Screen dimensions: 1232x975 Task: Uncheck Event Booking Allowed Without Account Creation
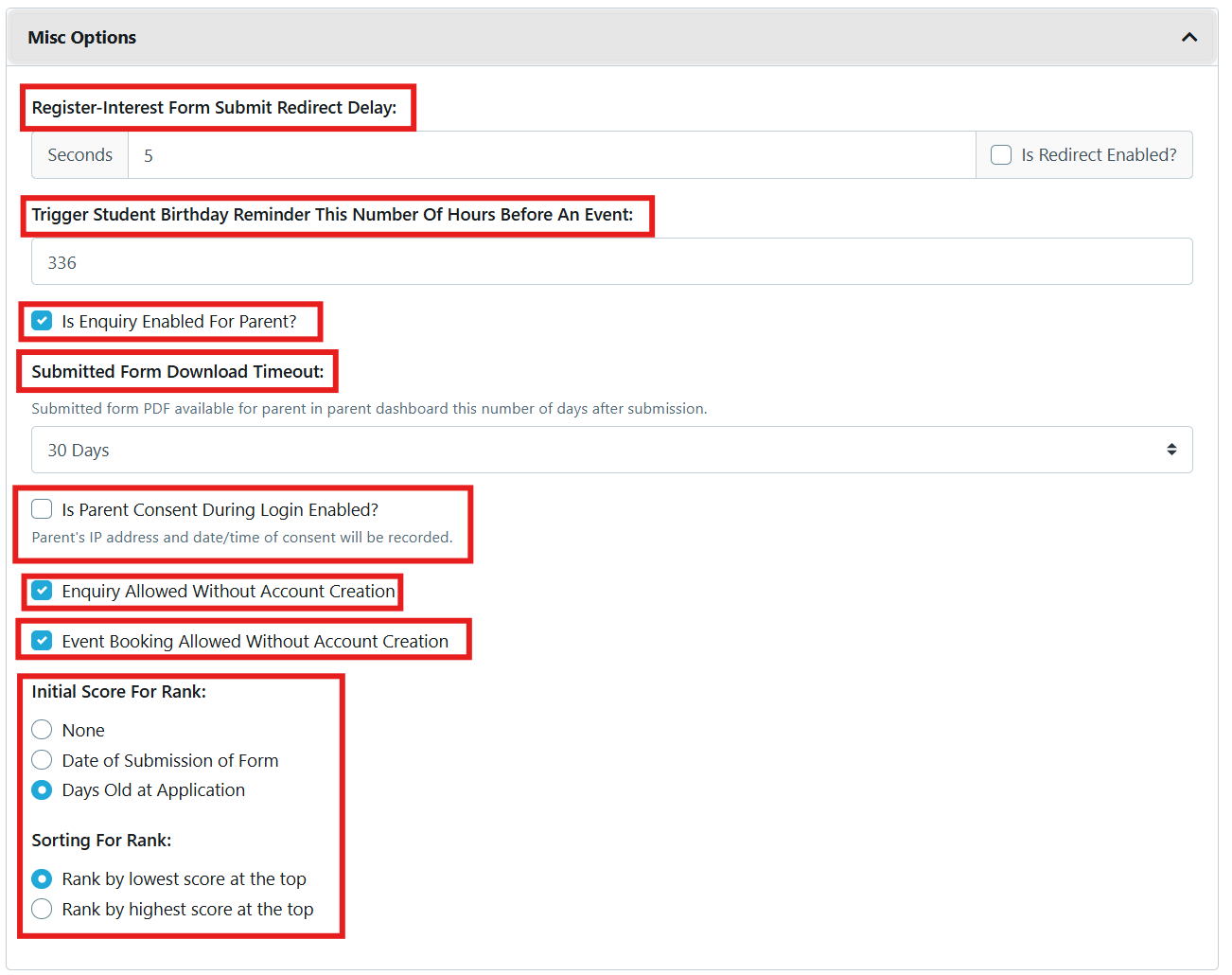coord(42,640)
